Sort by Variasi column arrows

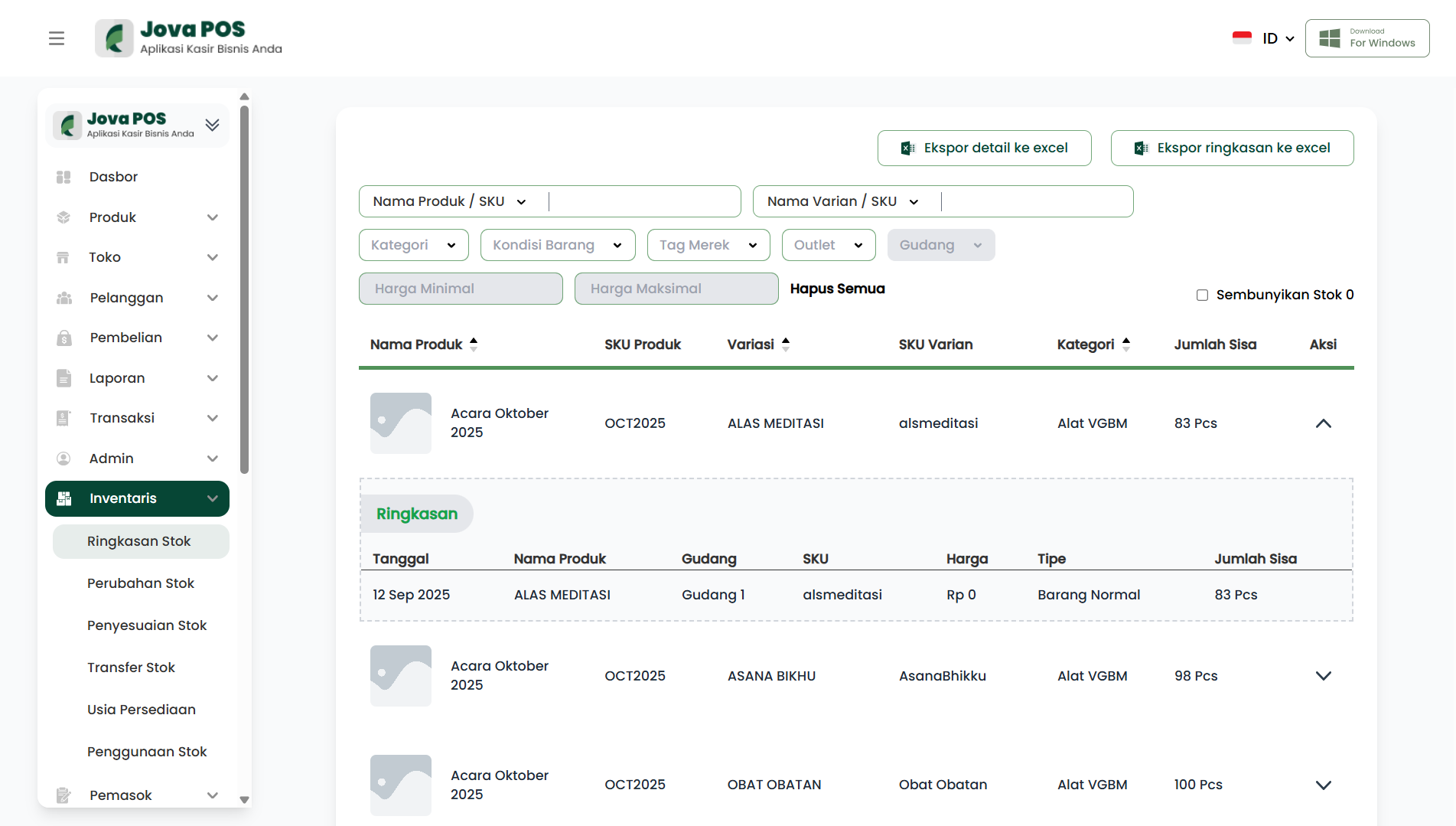pyautogui.click(x=786, y=344)
